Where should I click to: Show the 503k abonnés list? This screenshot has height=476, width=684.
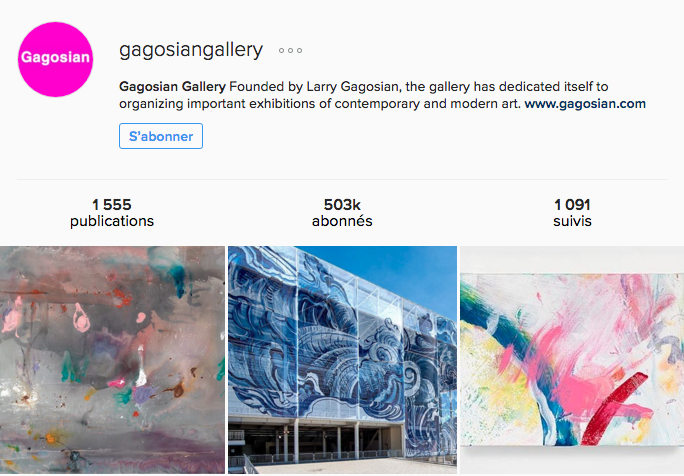point(342,213)
